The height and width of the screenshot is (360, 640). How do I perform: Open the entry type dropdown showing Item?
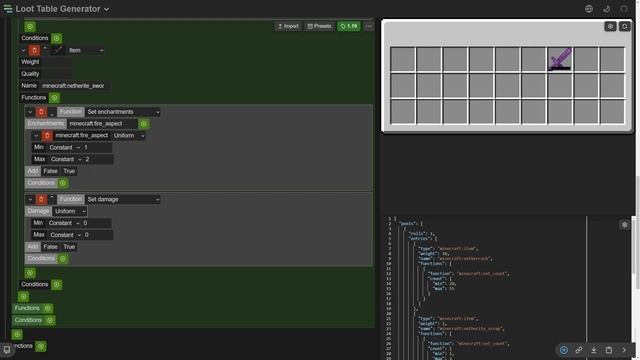coord(85,50)
